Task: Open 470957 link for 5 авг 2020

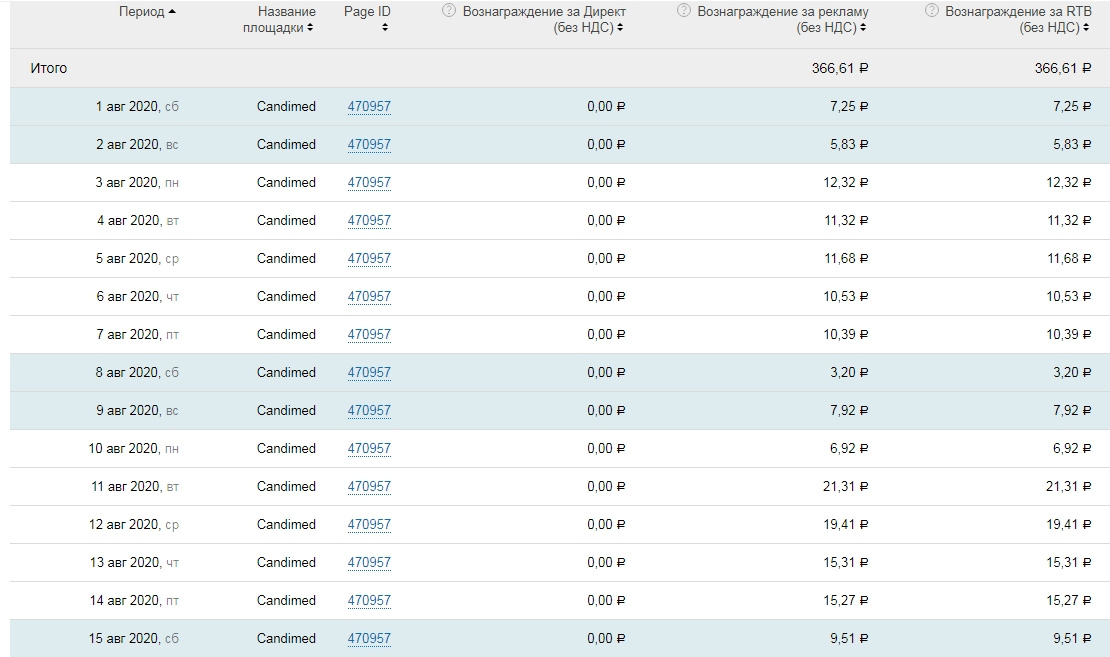Action: coord(369,259)
